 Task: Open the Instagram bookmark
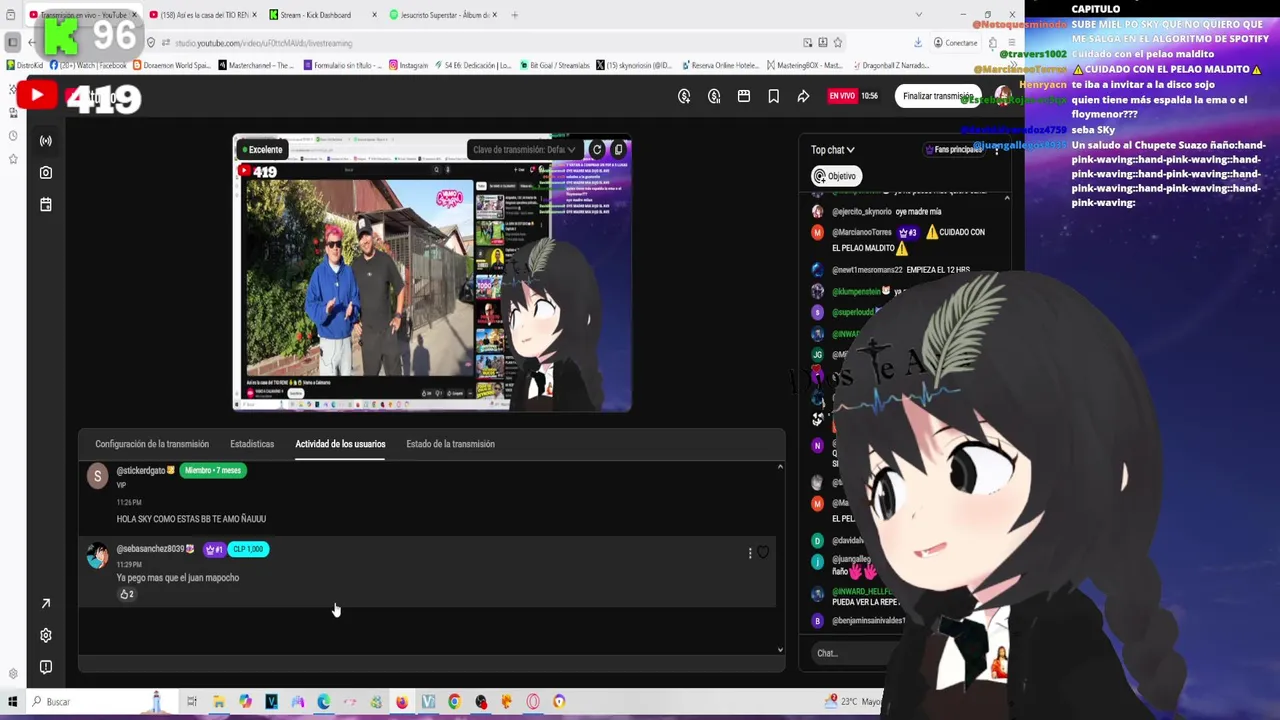(407, 65)
